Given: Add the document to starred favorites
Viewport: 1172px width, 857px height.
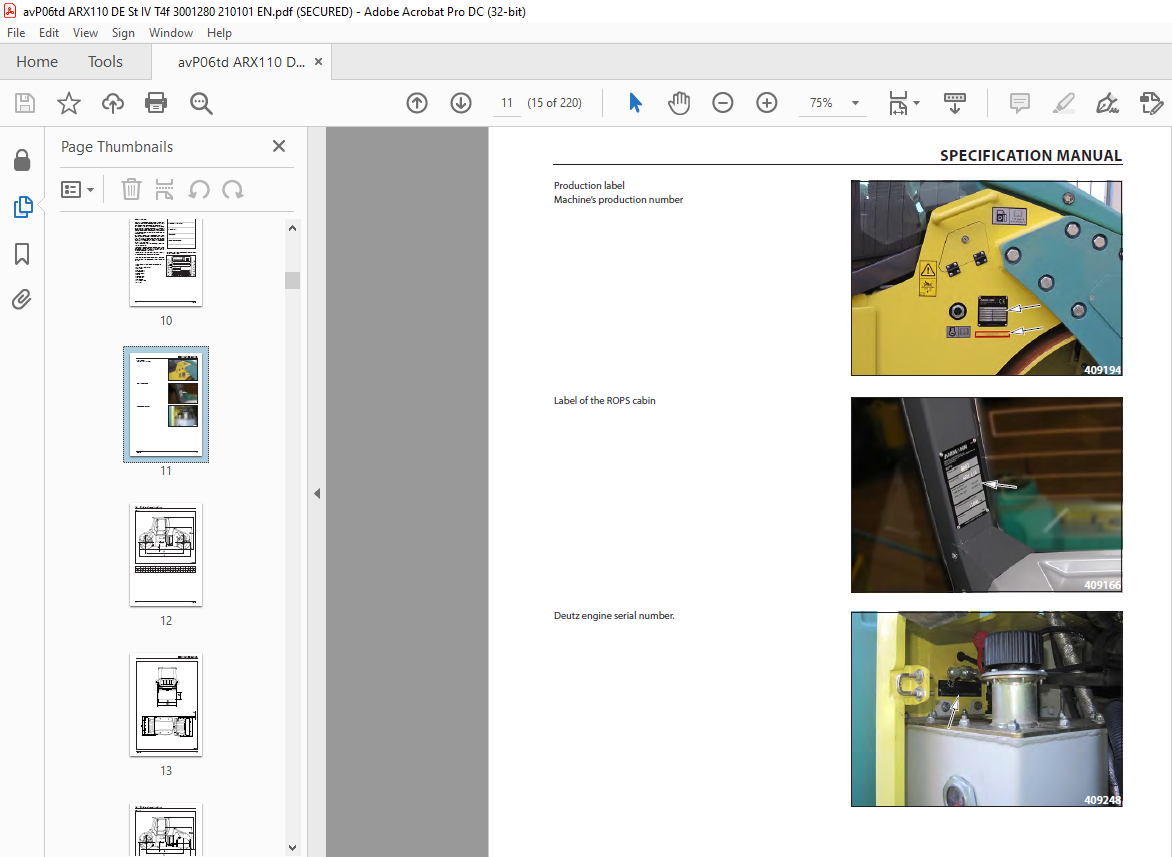Looking at the screenshot, I should coord(69,103).
